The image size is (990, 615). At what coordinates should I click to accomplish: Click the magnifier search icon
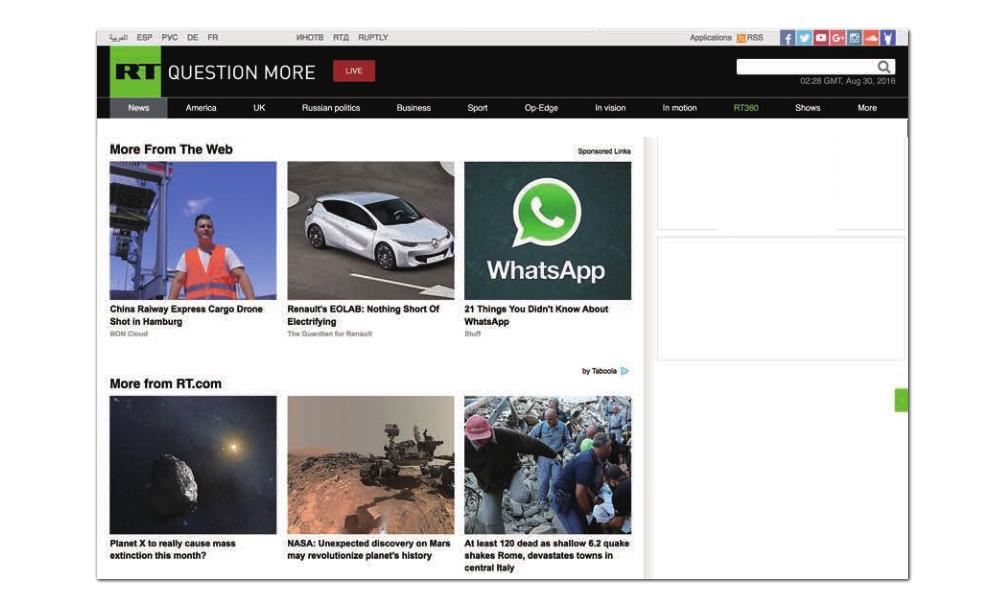(884, 67)
